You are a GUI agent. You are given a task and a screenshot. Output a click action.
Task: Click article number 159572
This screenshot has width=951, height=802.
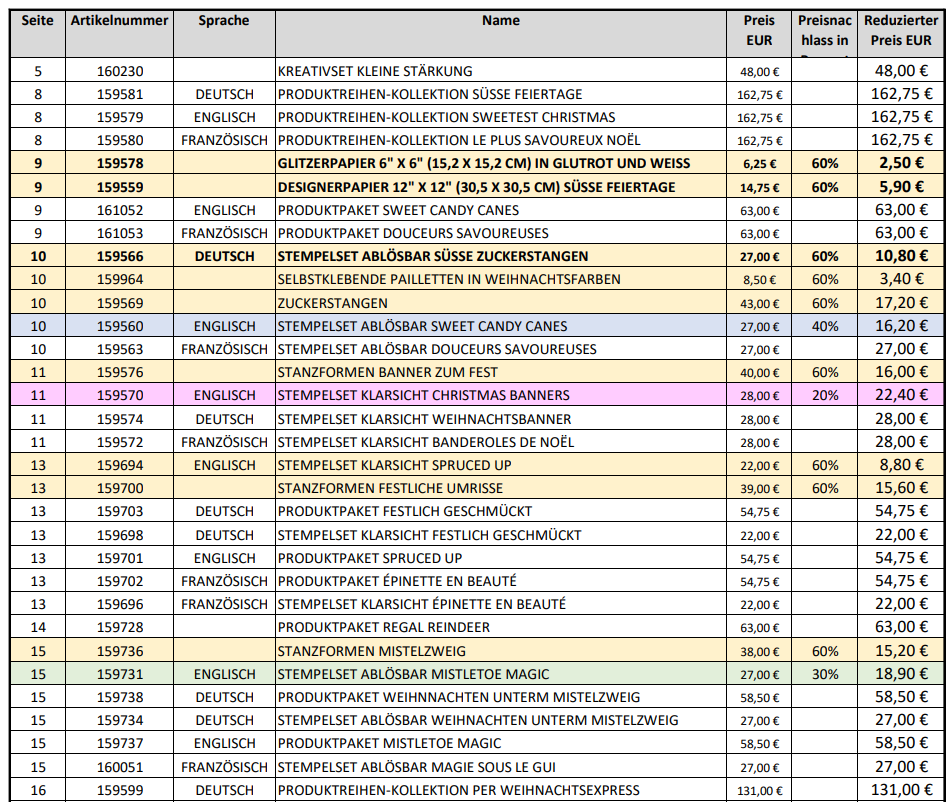(x=119, y=442)
